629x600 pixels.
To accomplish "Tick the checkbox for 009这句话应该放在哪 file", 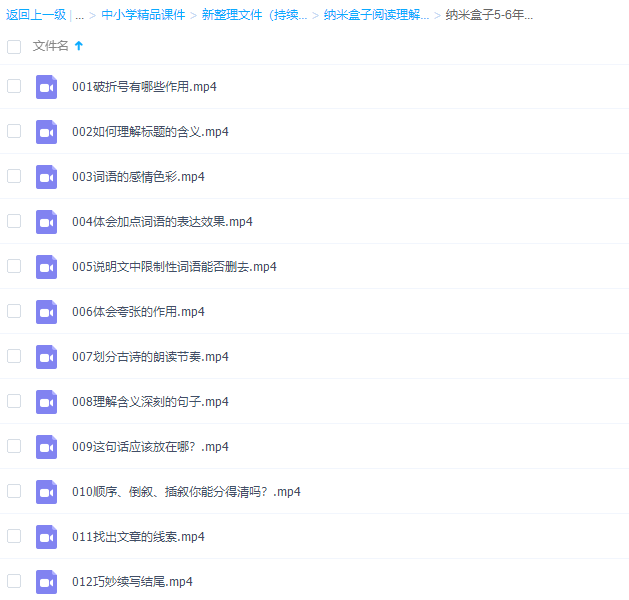I will coord(14,446).
